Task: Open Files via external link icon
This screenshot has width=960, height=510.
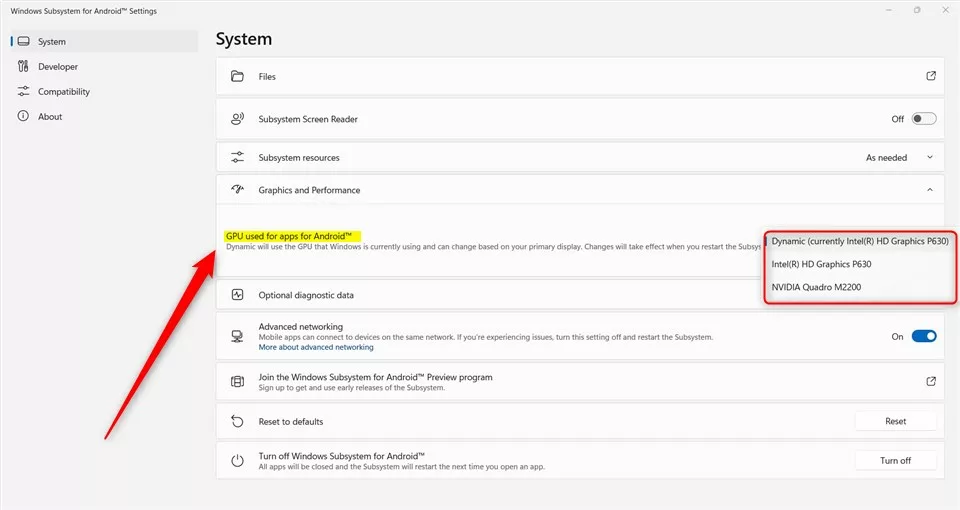Action: point(931,76)
